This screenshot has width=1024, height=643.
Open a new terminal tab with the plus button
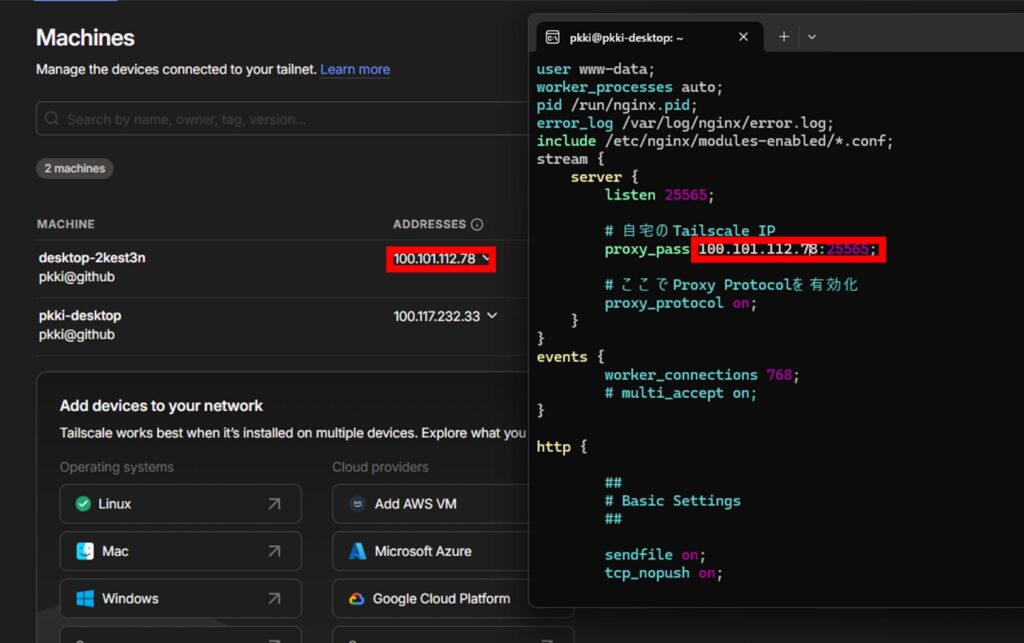(782, 36)
